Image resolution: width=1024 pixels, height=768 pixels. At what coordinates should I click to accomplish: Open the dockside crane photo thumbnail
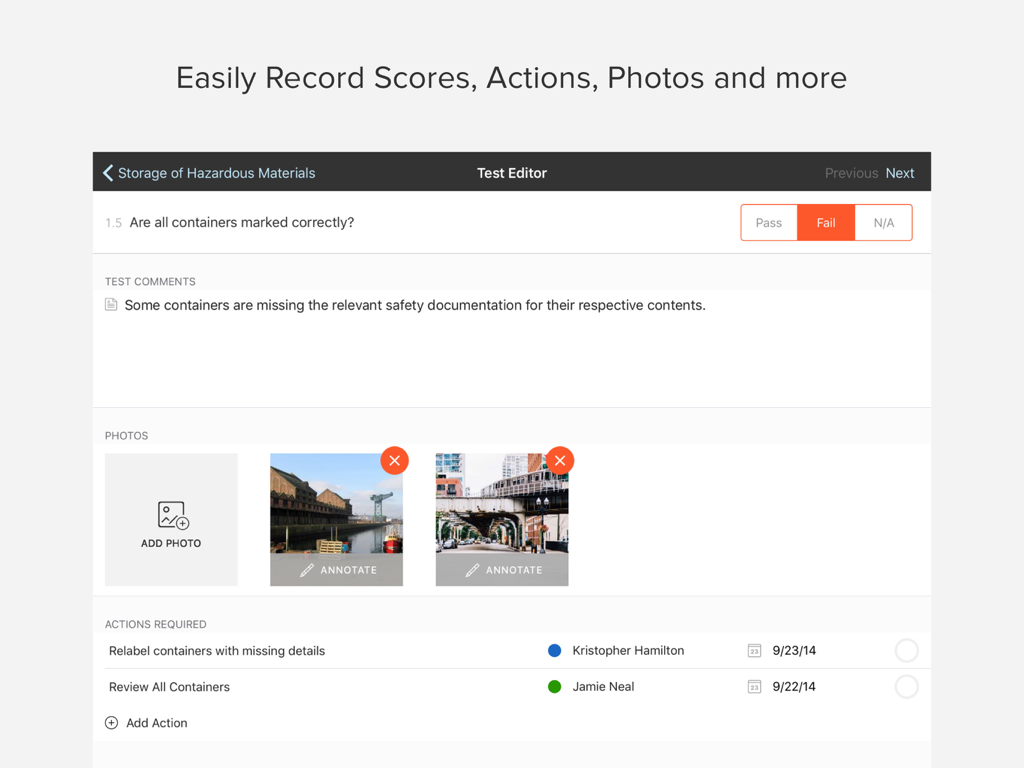coord(336,505)
